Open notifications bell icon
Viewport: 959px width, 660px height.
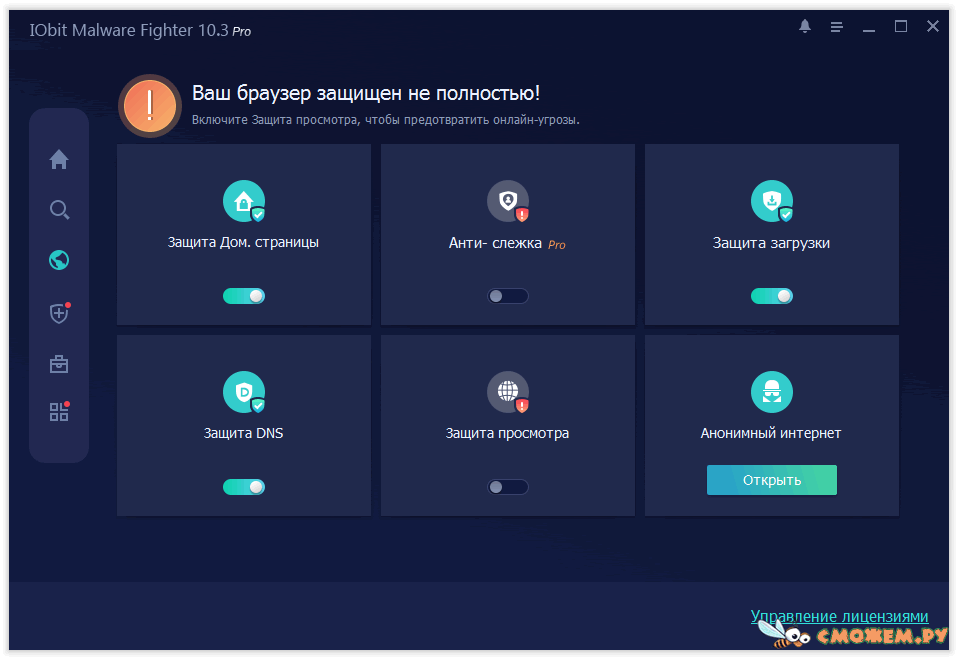coord(805,26)
